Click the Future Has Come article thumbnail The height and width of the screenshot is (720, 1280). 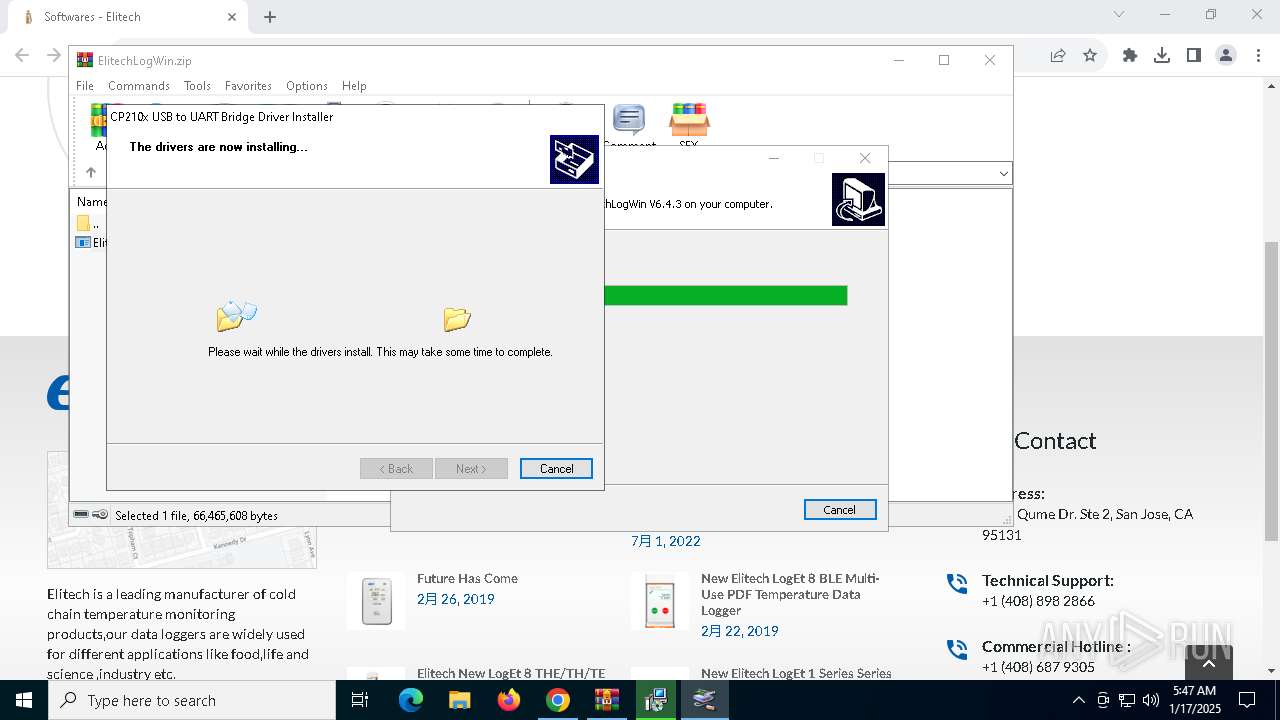coord(376,601)
